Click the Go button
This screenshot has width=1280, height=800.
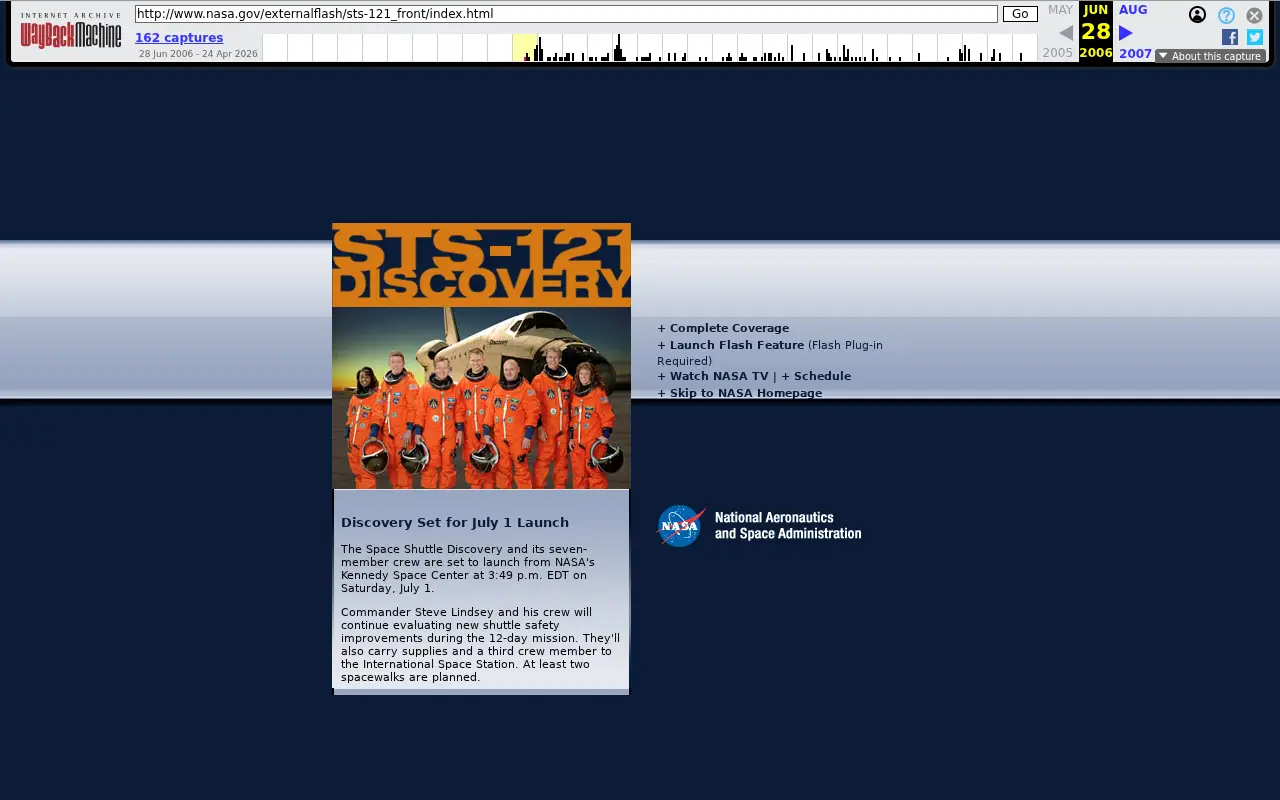(1020, 14)
